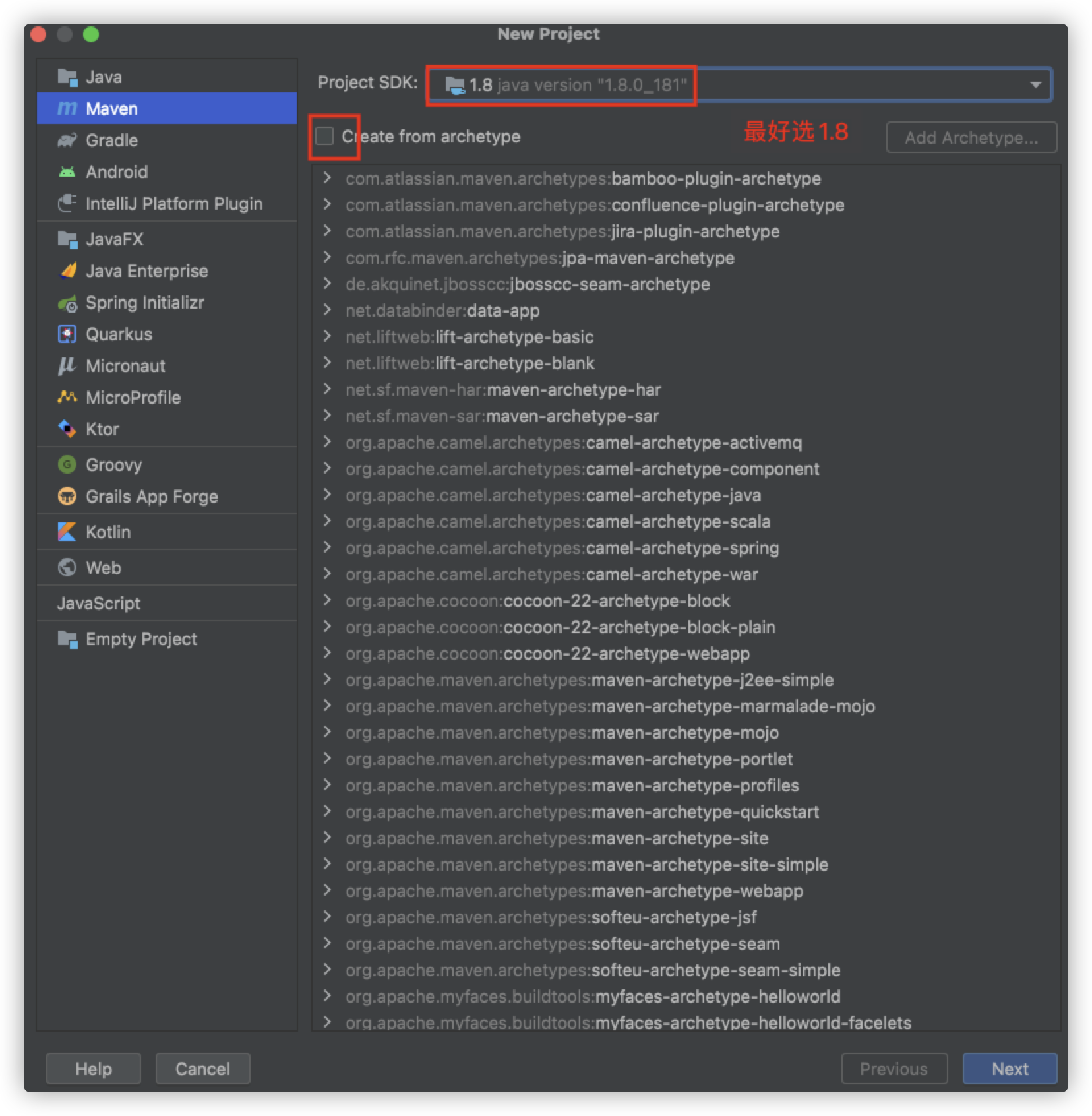
Task: Select maven-archetype-site-simple row
Action: (x=686, y=865)
